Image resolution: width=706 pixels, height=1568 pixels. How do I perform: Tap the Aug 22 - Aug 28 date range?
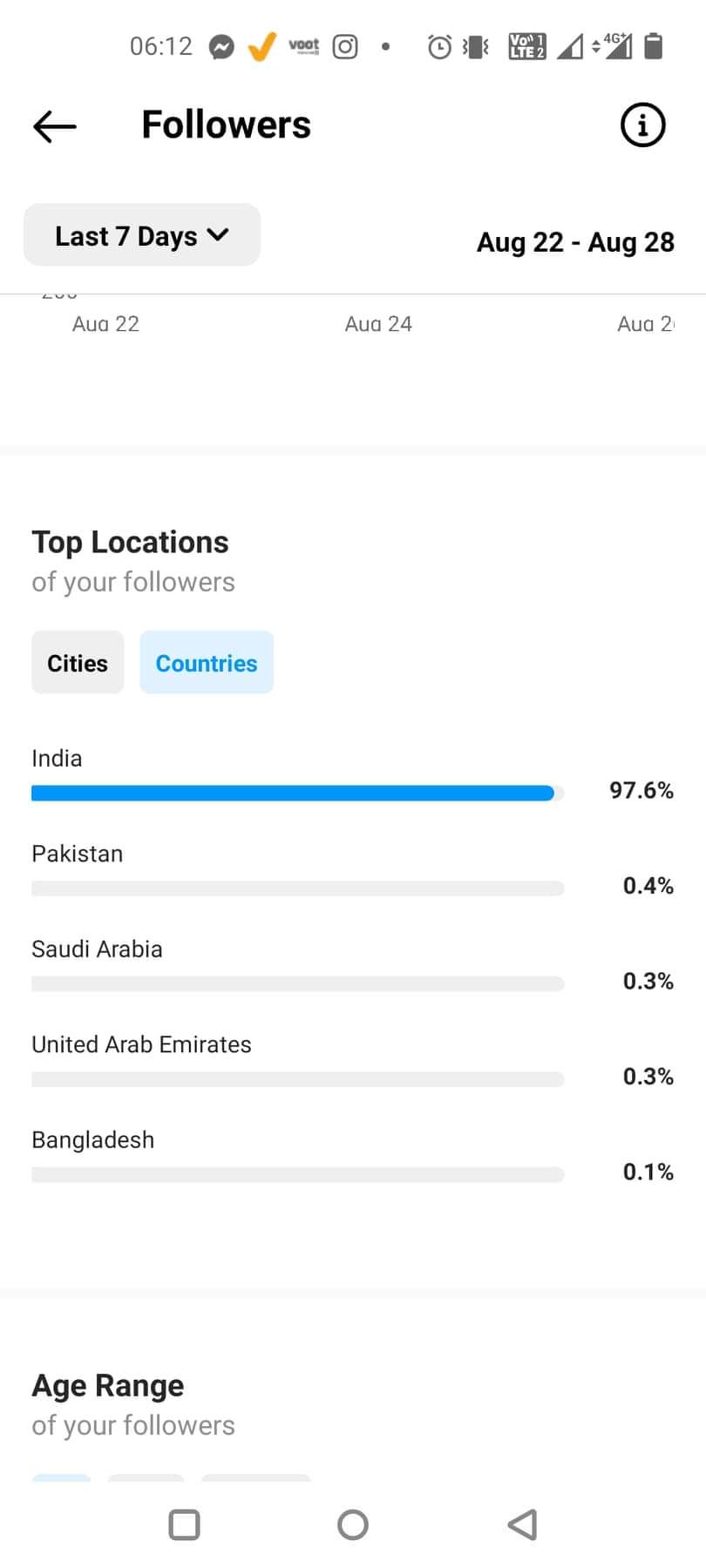coord(575,242)
